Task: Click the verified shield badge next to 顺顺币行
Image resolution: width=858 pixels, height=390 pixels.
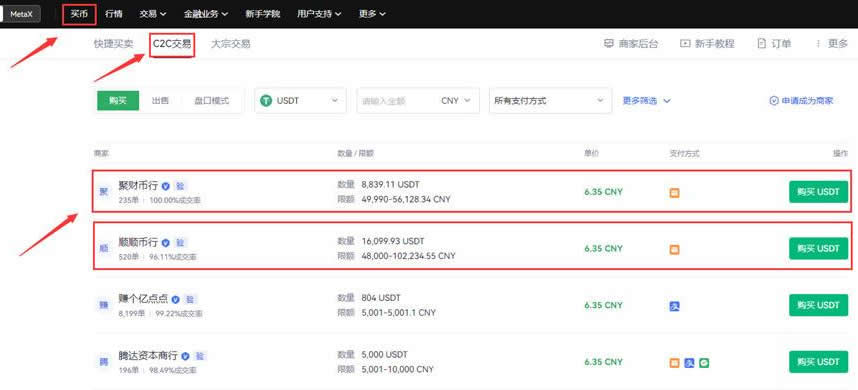Action: point(166,242)
